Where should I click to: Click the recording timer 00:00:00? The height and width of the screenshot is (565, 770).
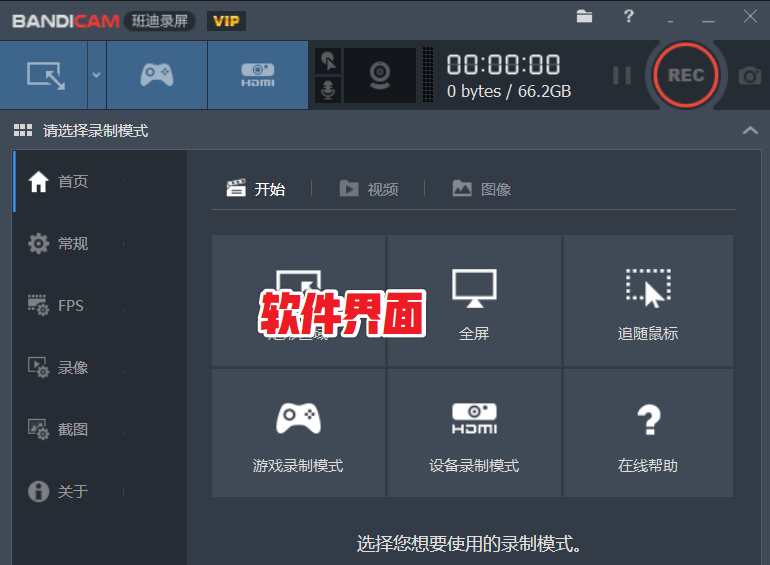point(503,65)
